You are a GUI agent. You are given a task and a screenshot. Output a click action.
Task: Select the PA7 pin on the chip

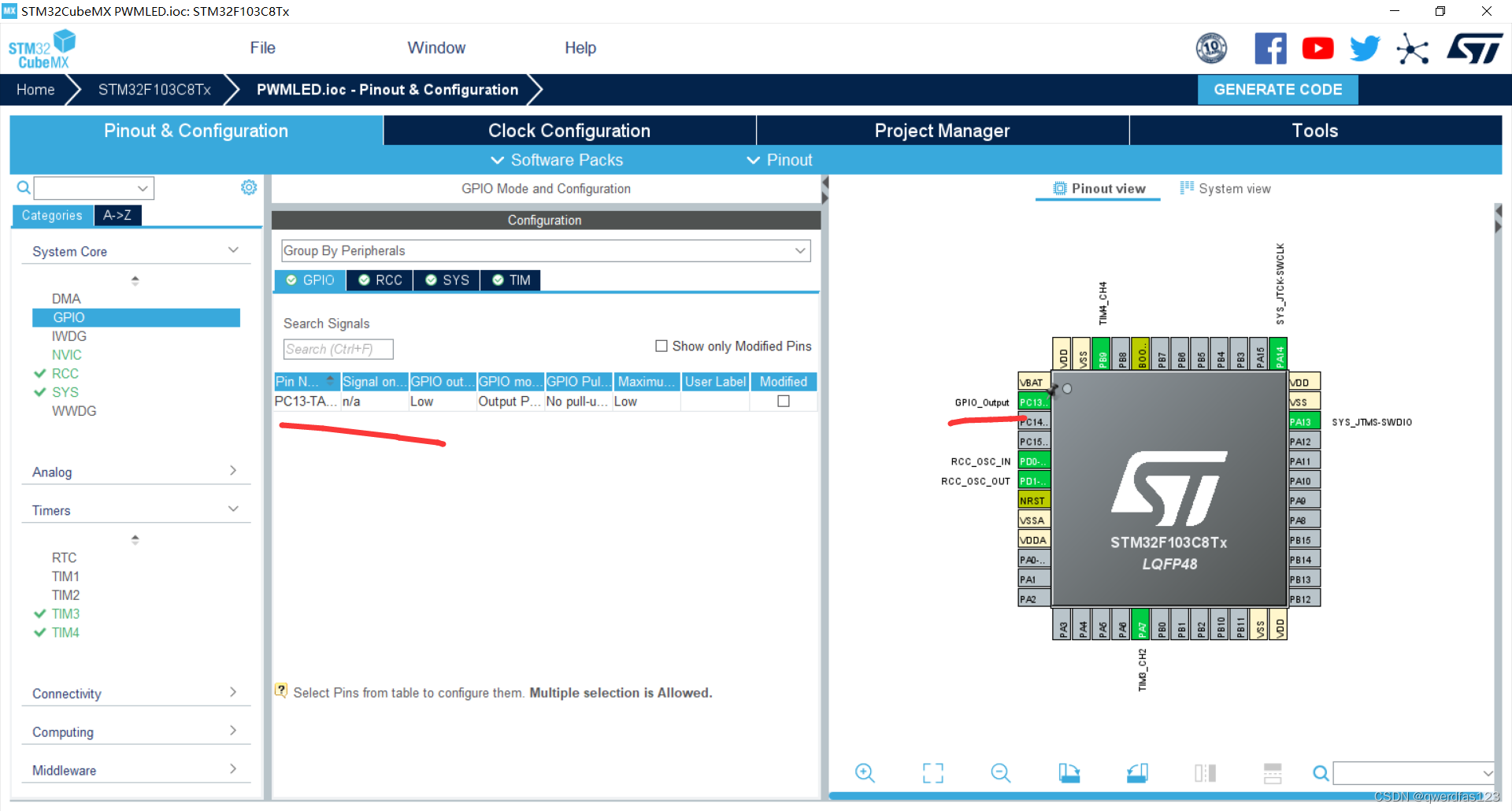point(1141,624)
